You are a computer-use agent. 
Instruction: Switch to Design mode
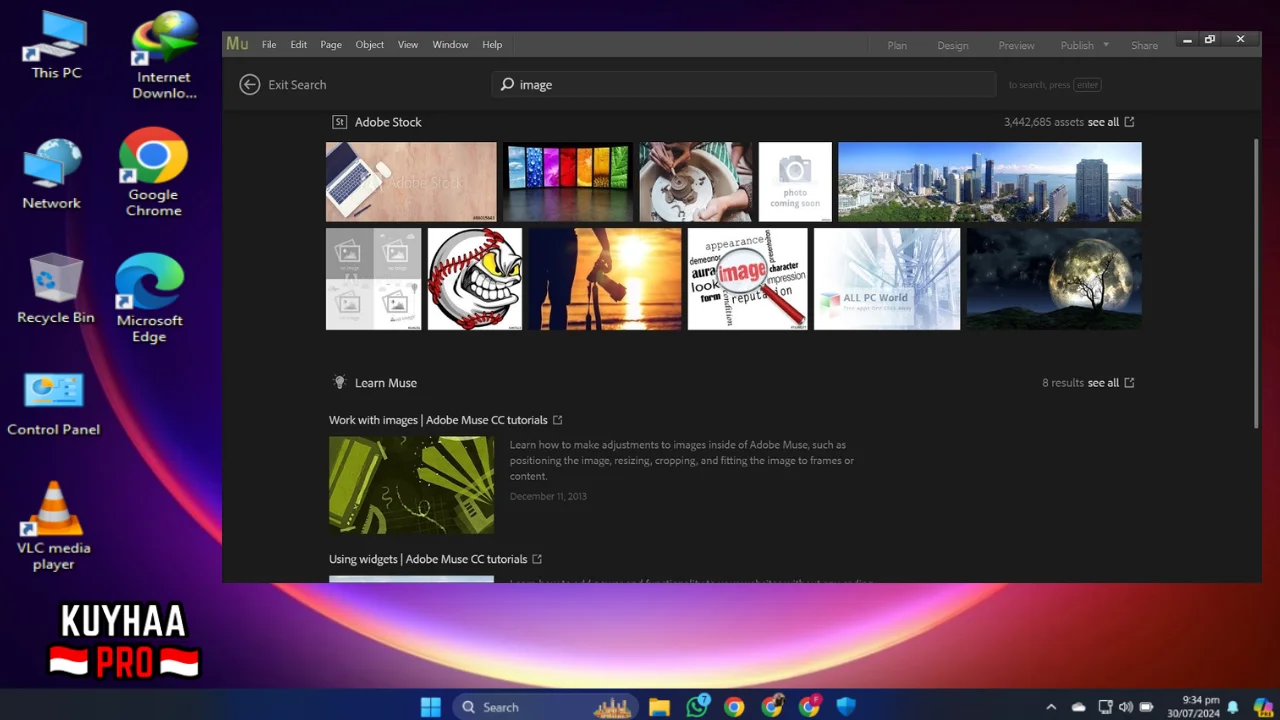952,46
